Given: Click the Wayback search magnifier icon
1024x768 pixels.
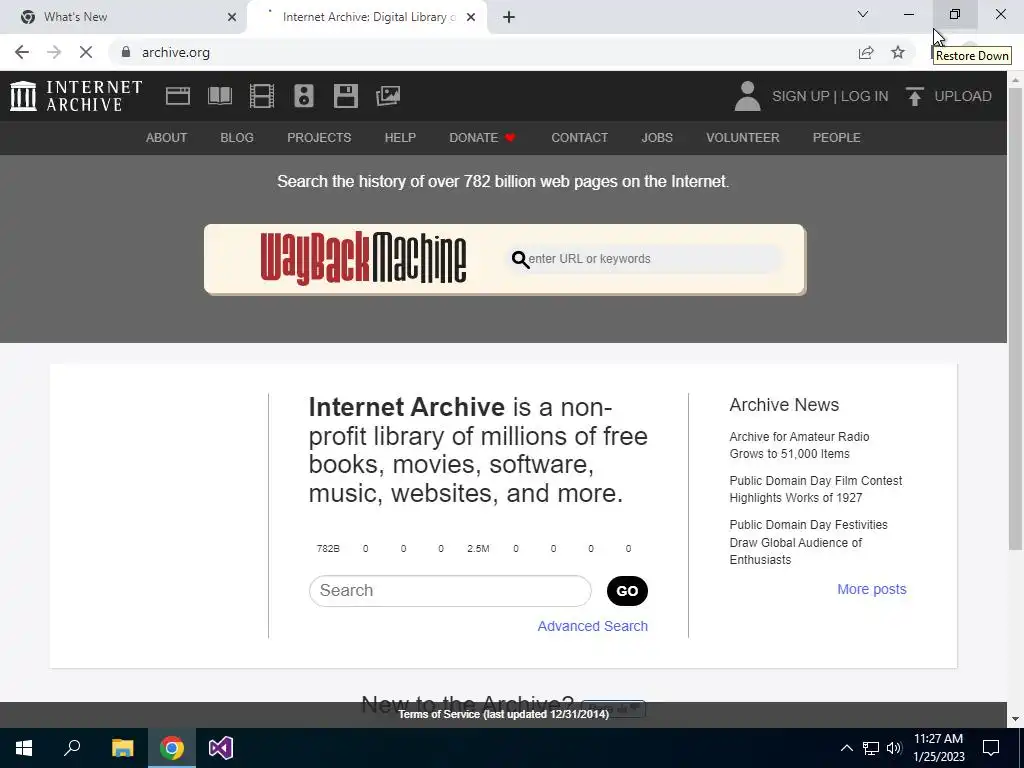Looking at the screenshot, I should coord(520,259).
